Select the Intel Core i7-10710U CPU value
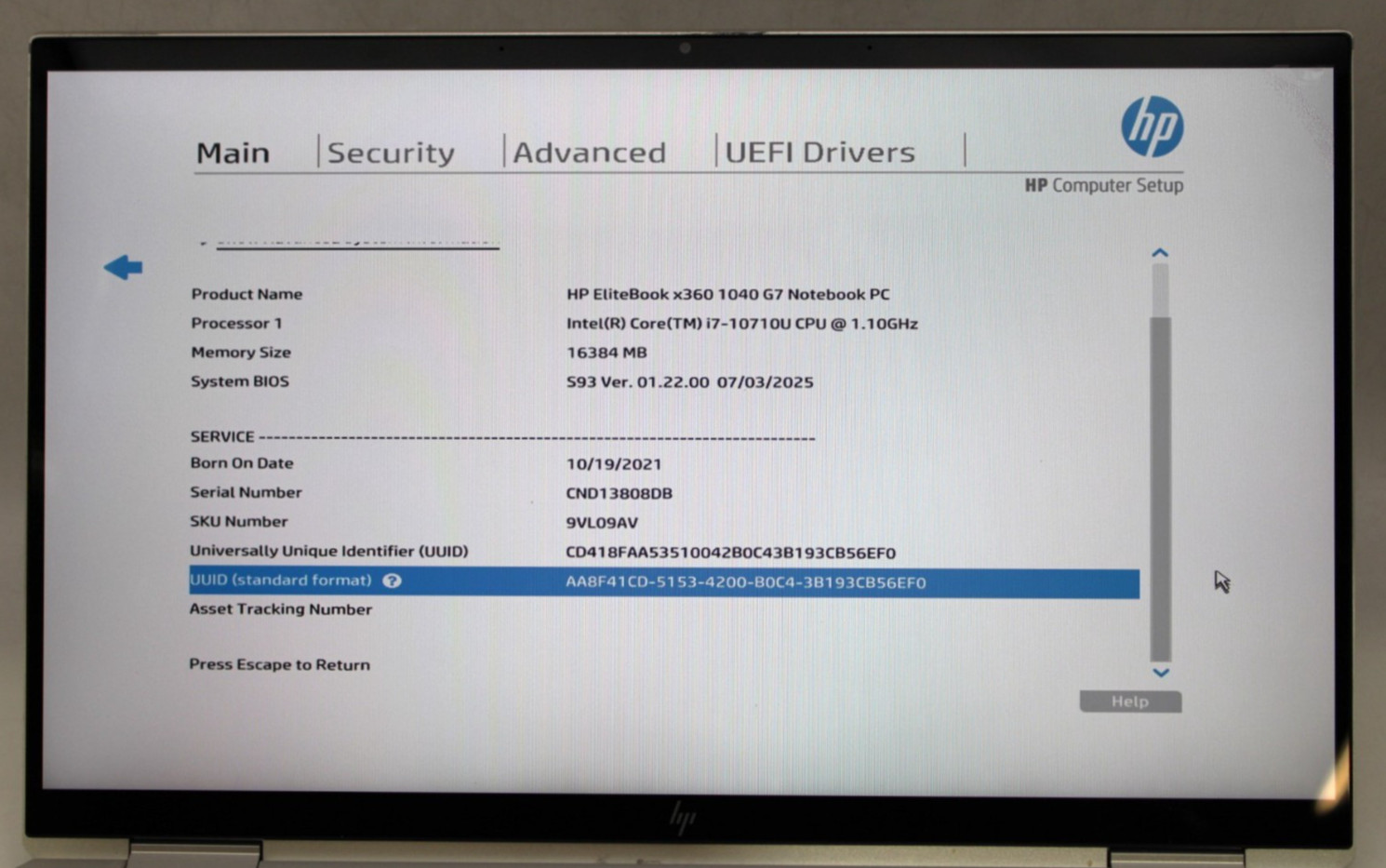This screenshot has width=1386, height=868. click(741, 324)
